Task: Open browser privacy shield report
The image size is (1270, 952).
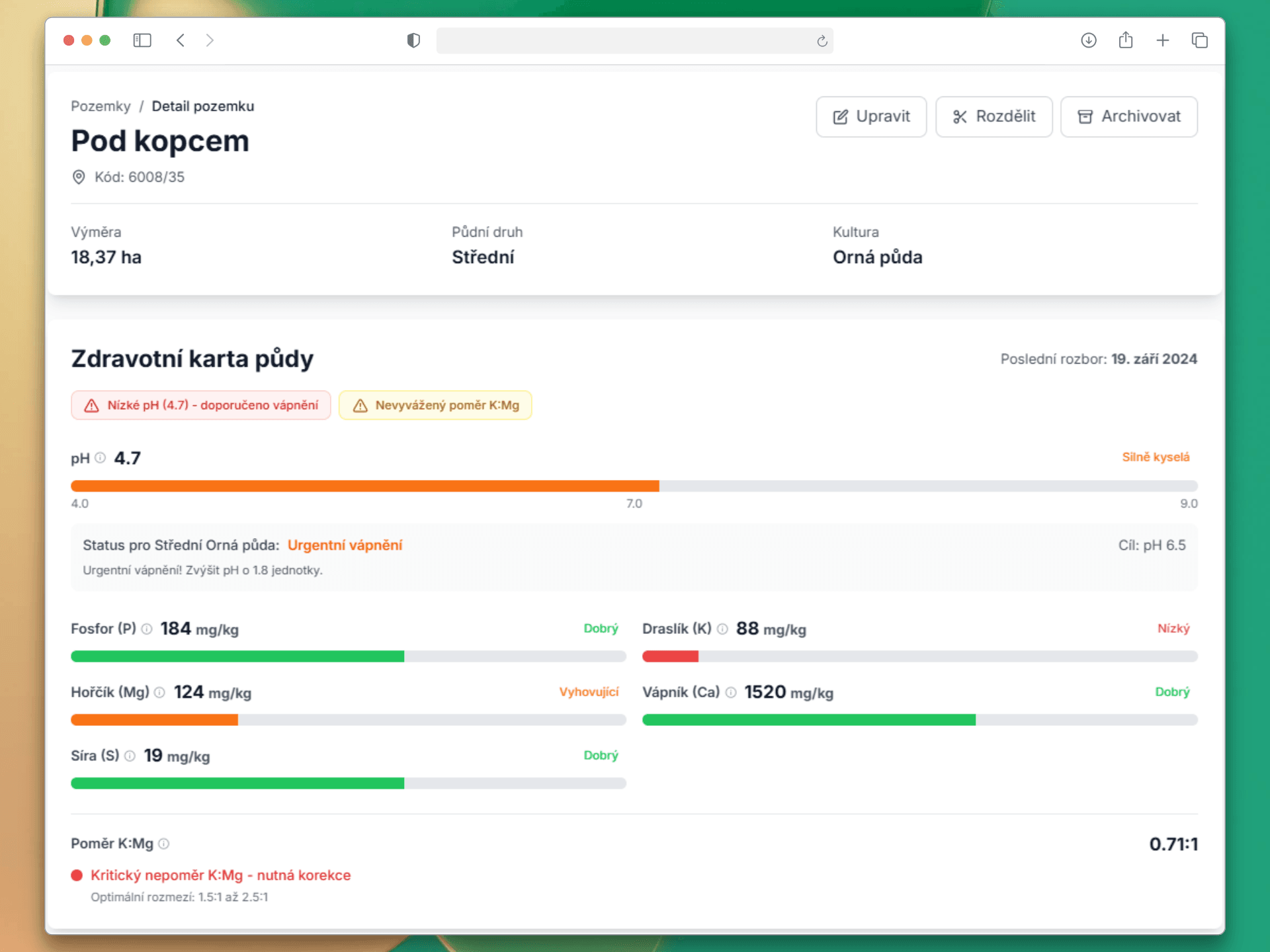Action: tap(413, 40)
